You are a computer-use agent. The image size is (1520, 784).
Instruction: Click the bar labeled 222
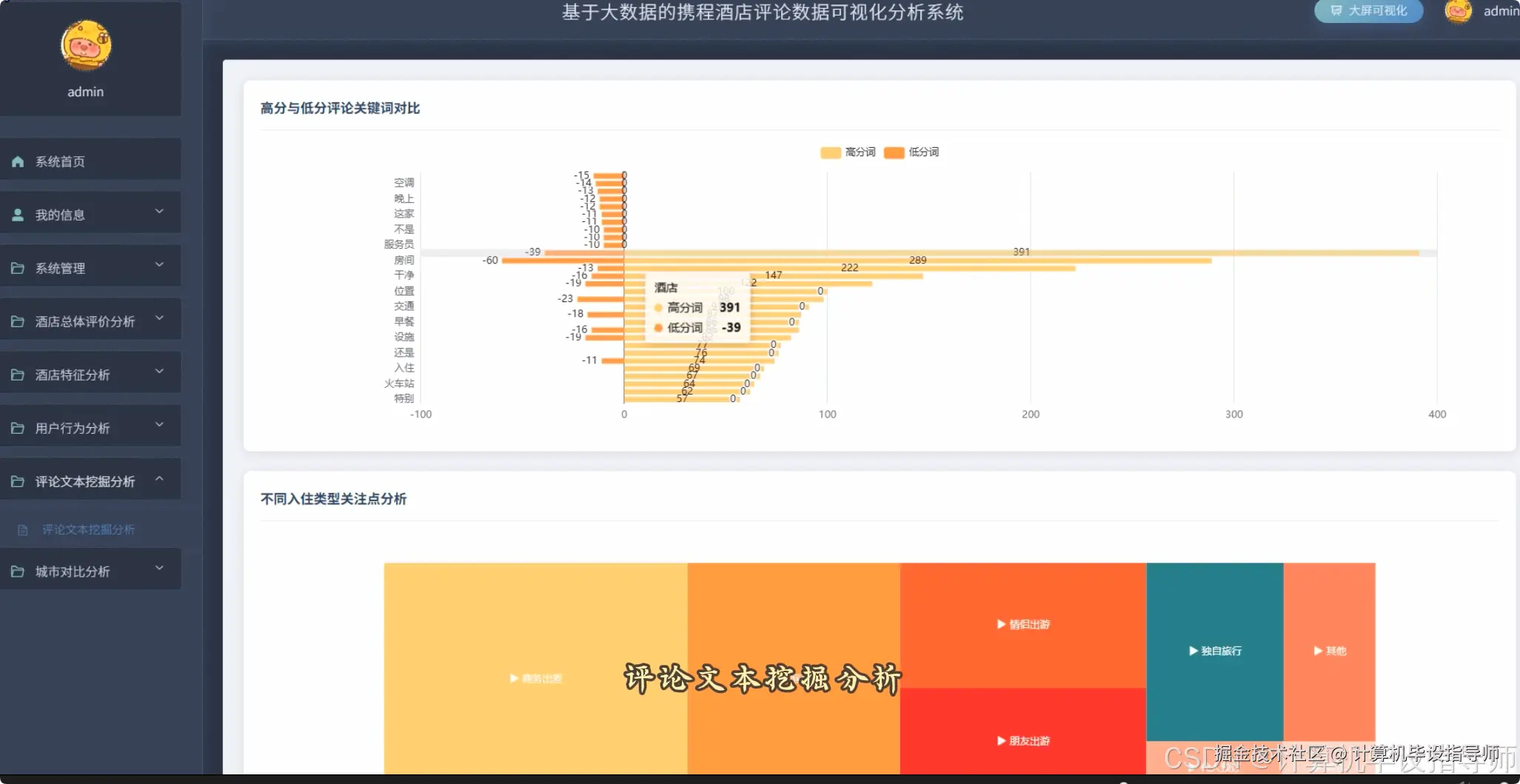850,268
